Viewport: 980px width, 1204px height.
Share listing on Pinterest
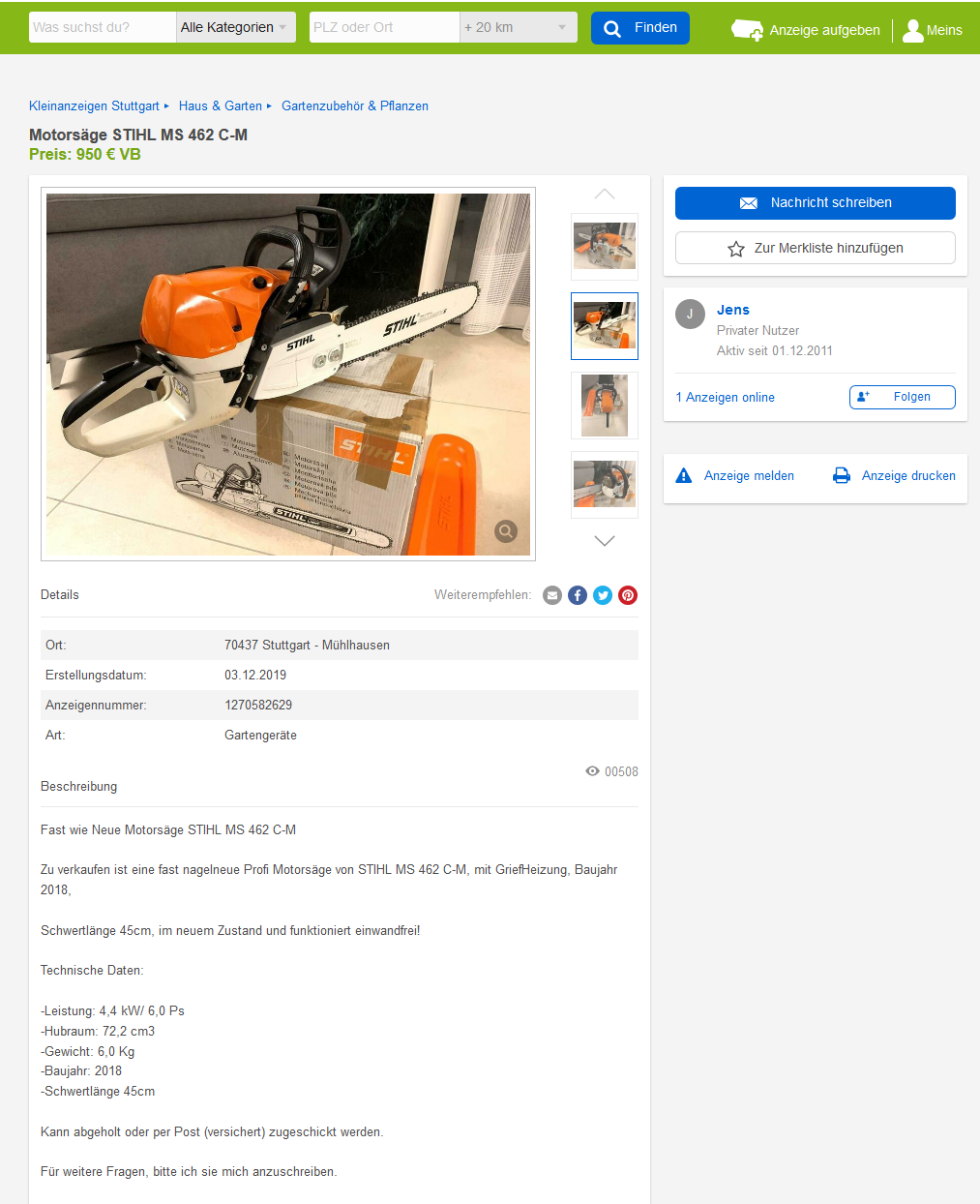628,595
